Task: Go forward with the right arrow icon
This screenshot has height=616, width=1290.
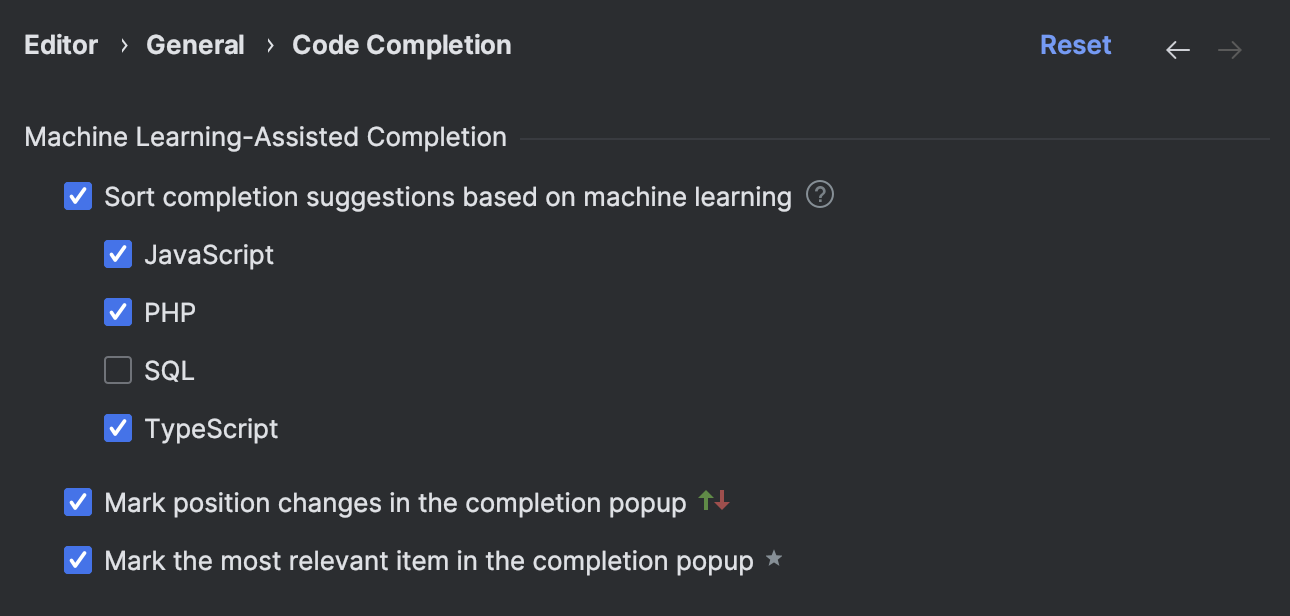Action: (x=1230, y=50)
